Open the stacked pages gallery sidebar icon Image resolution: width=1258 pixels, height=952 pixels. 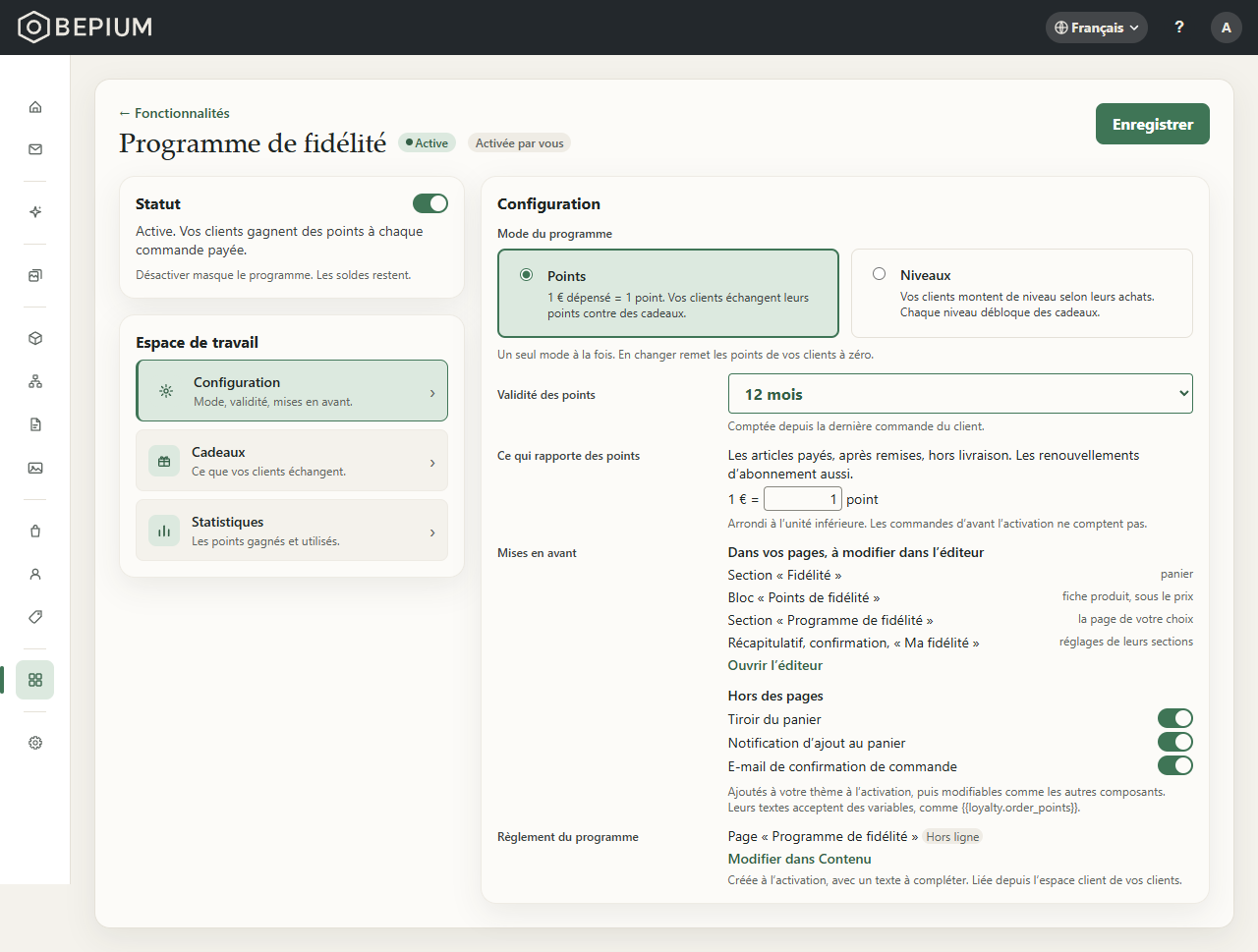[x=35, y=275]
